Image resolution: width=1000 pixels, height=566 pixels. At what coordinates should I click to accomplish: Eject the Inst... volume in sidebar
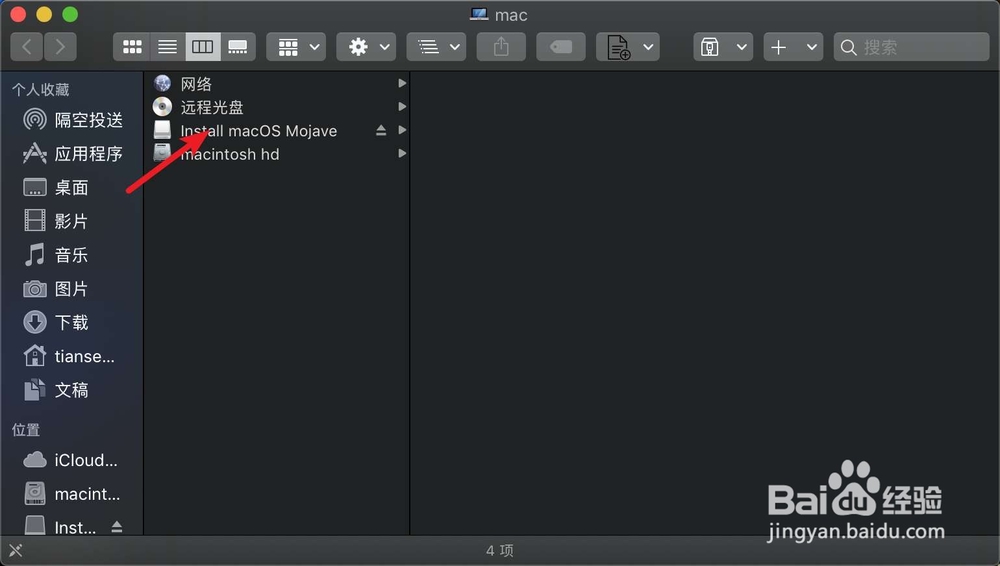[x=117, y=526]
